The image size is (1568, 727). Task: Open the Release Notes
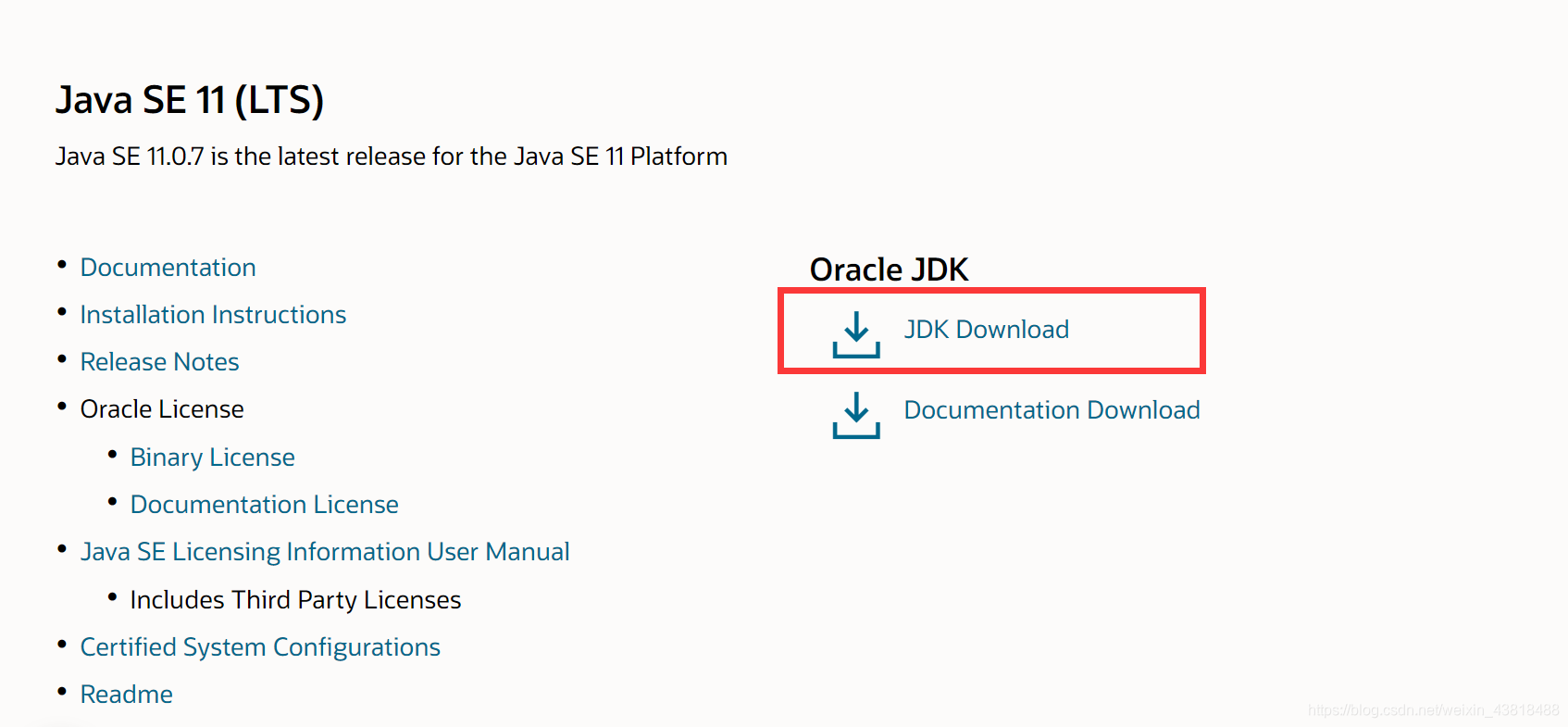point(159,361)
